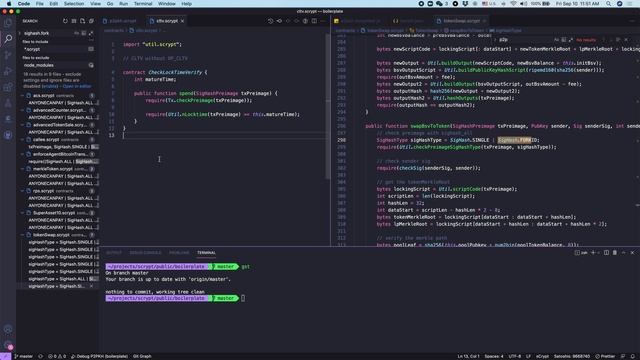Open the Accounts icon in activity bar
Viewport: 640px width, 360px height.
click(8, 329)
